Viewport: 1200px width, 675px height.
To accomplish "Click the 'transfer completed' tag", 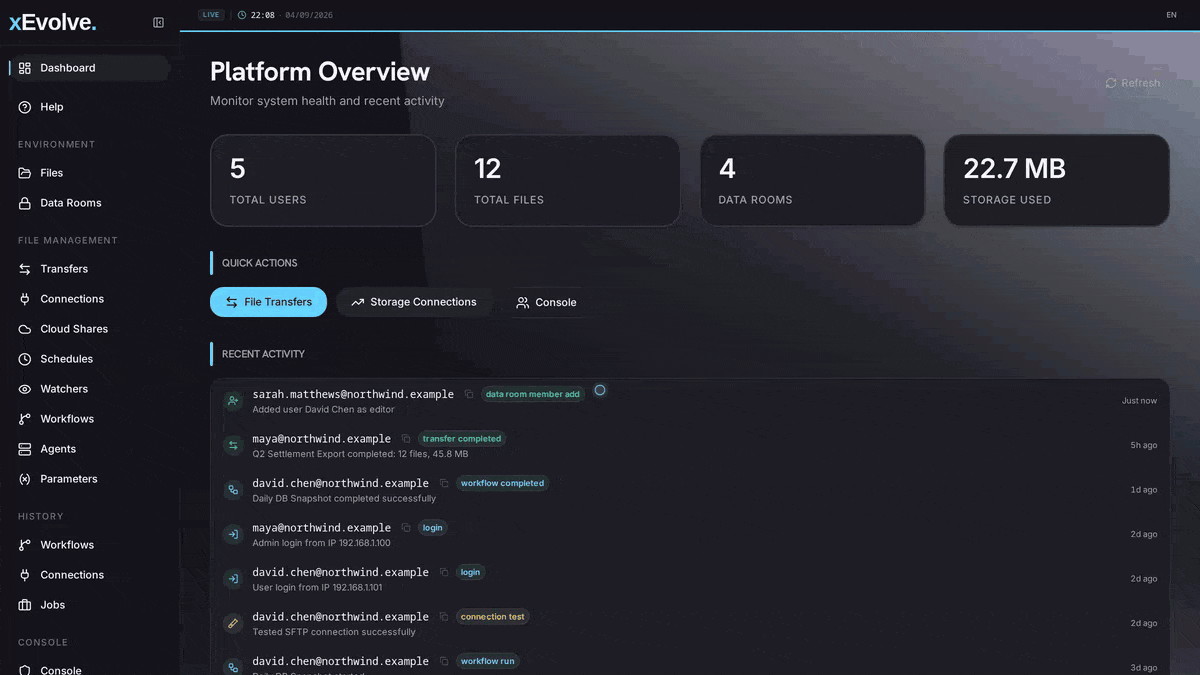I will pyautogui.click(x=462, y=439).
